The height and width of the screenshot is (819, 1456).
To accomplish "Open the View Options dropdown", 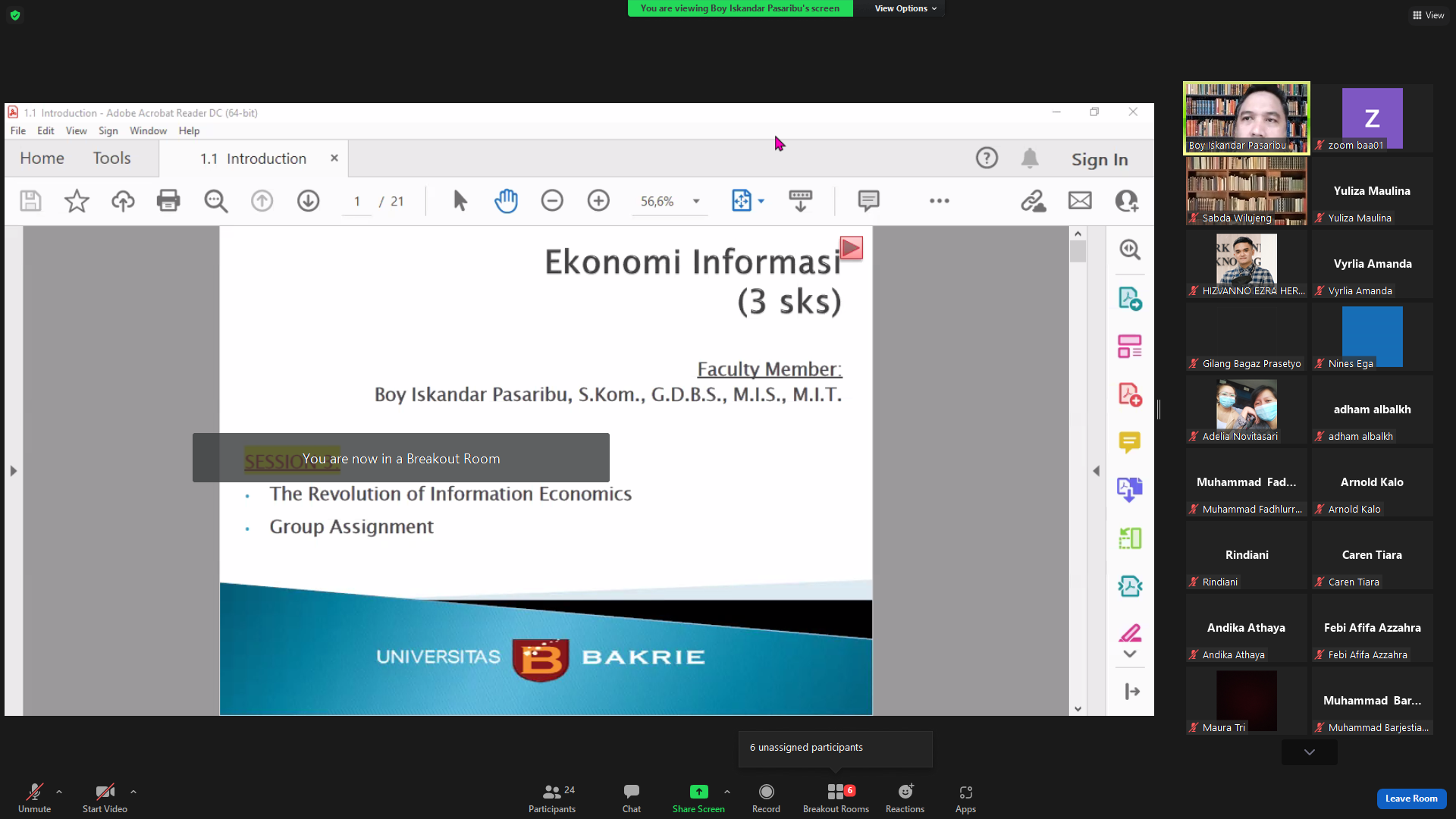I will (905, 8).
